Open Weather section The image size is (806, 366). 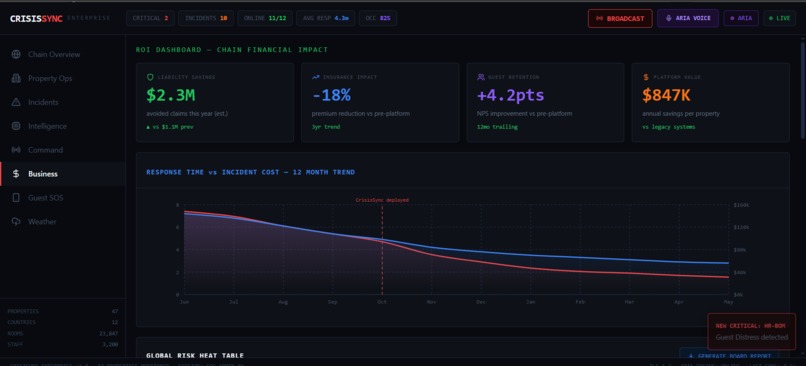click(63, 222)
